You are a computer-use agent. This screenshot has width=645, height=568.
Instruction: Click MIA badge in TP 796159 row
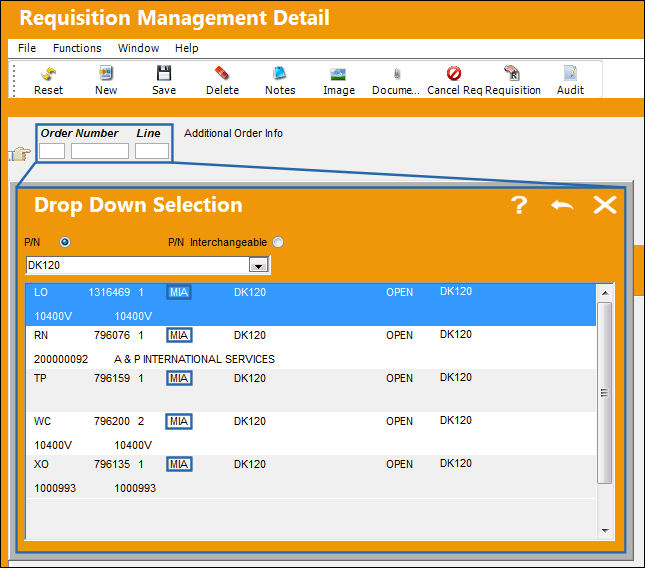pyautogui.click(x=179, y=378)
